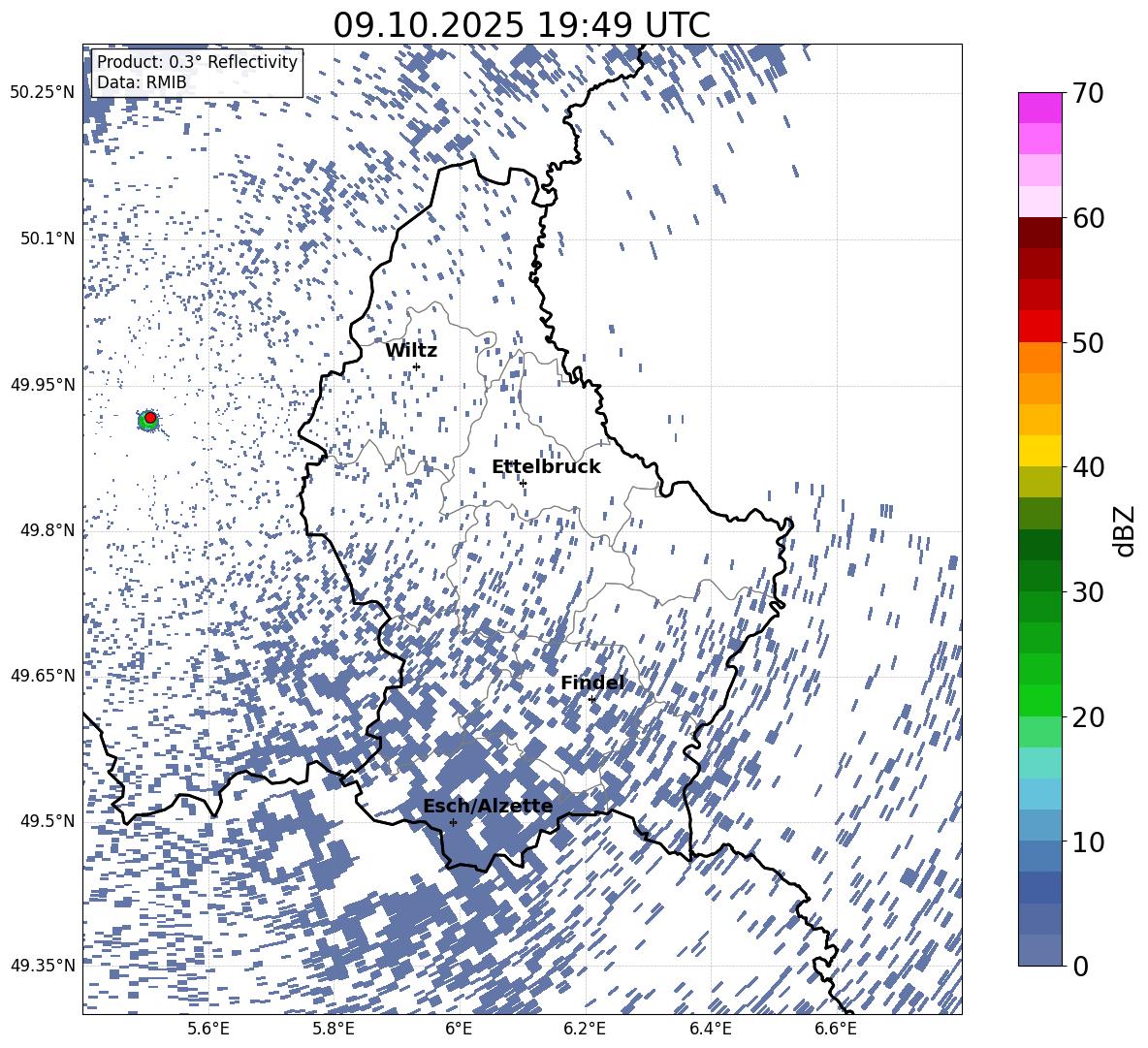The image size is (1148, 1048).
Task: Click the 6.2°E longitude label
Action: (x=585, y=1029)
